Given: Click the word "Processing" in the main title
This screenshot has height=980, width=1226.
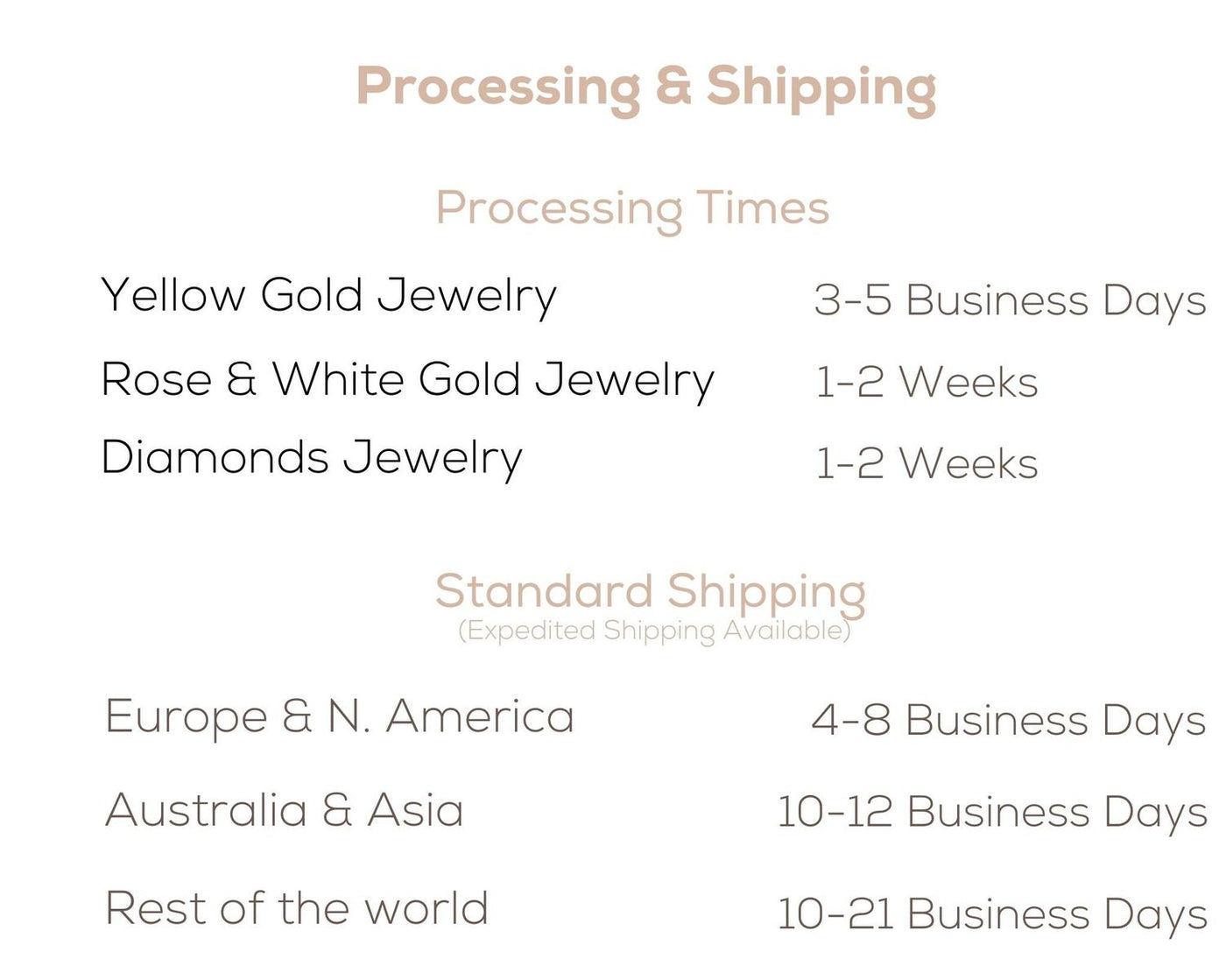Looking at the screenshot, I should tap(498, 88).
